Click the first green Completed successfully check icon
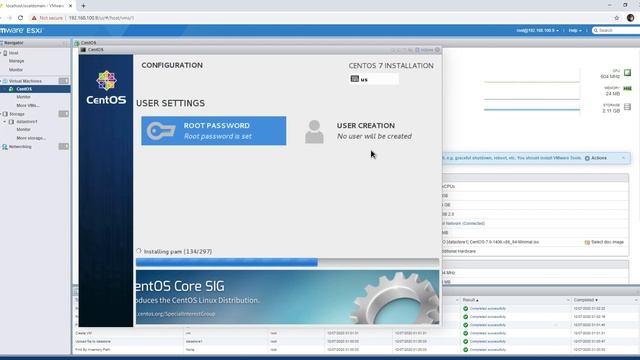The height and width of the screenshot is (360, 640). pos(465,309)
